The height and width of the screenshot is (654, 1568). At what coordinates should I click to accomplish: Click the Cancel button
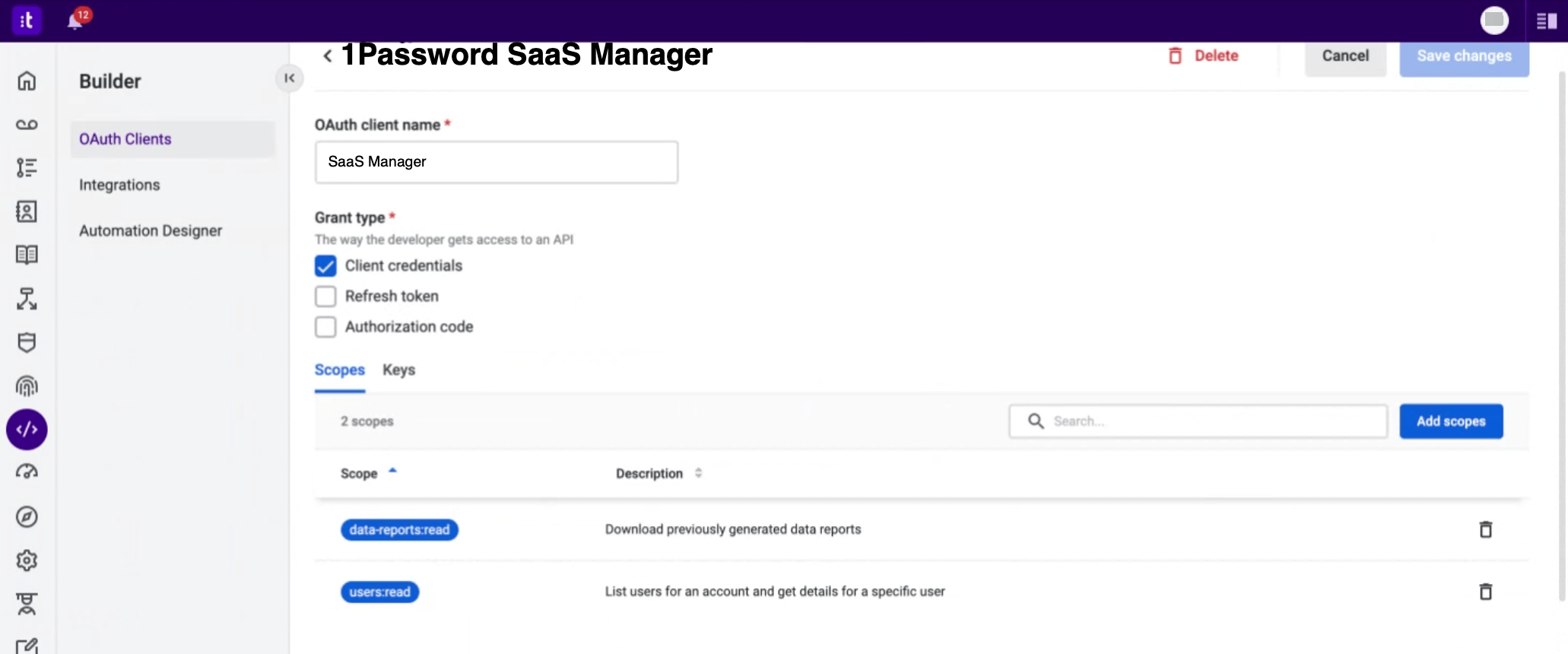point(1345,56)
